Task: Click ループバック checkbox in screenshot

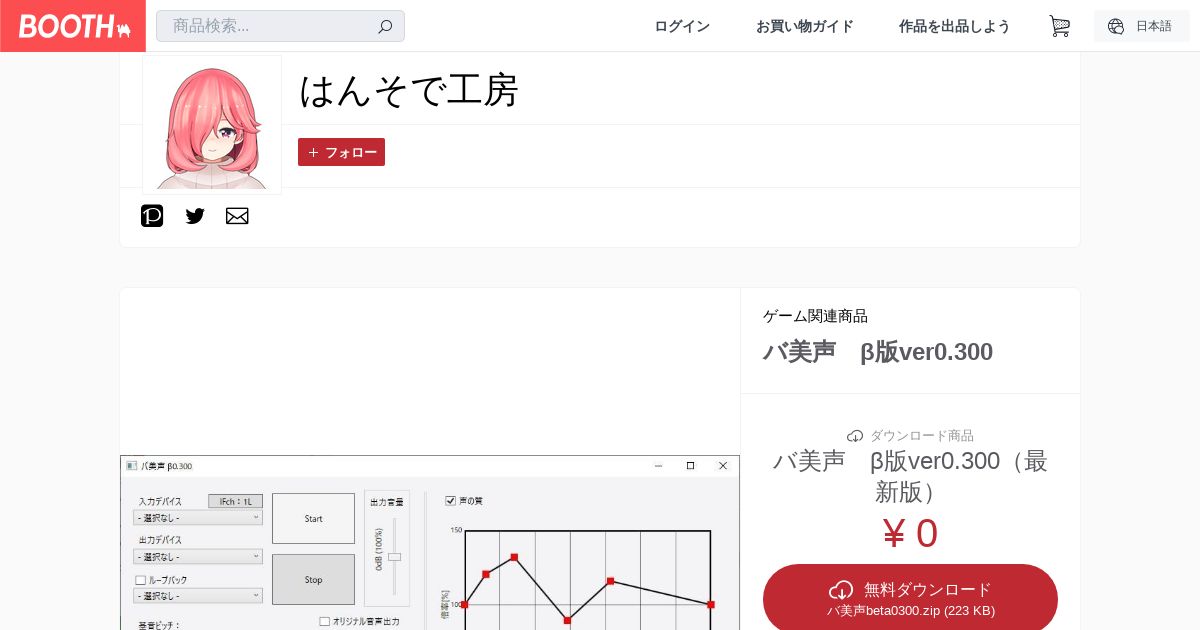Action: click(141, 580)
